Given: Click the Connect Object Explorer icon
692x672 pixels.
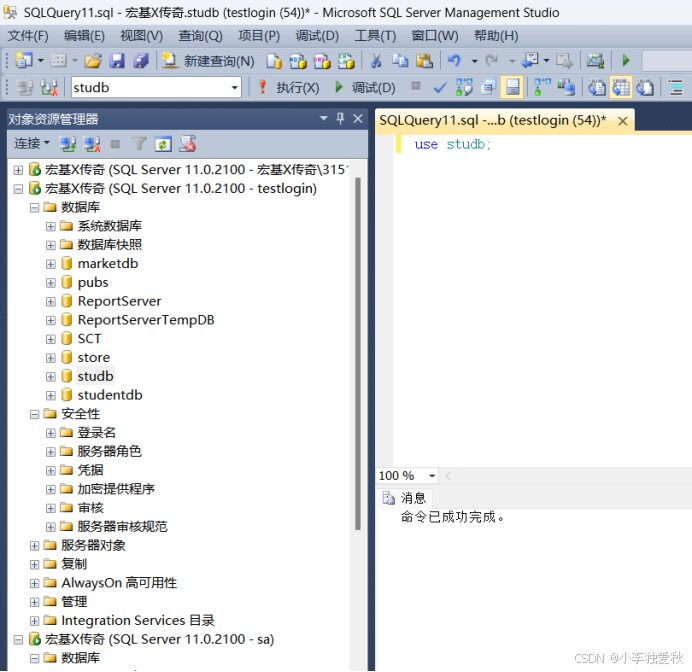Looking at the screenshot, I should [68, 144].
